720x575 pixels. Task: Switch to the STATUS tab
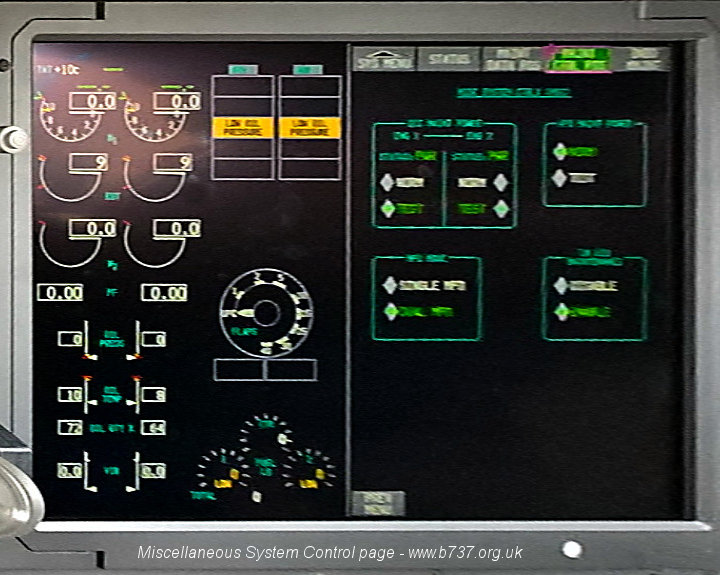click(448, 59)
